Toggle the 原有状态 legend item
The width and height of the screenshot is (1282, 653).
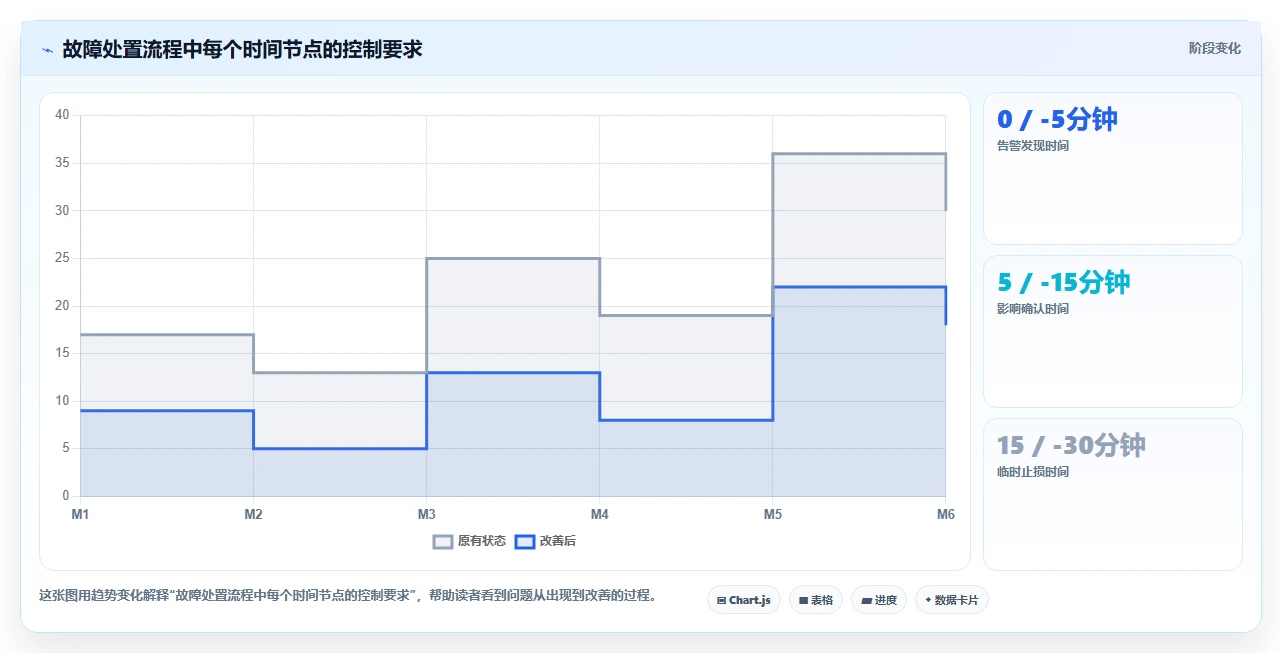tap(469, 541)
